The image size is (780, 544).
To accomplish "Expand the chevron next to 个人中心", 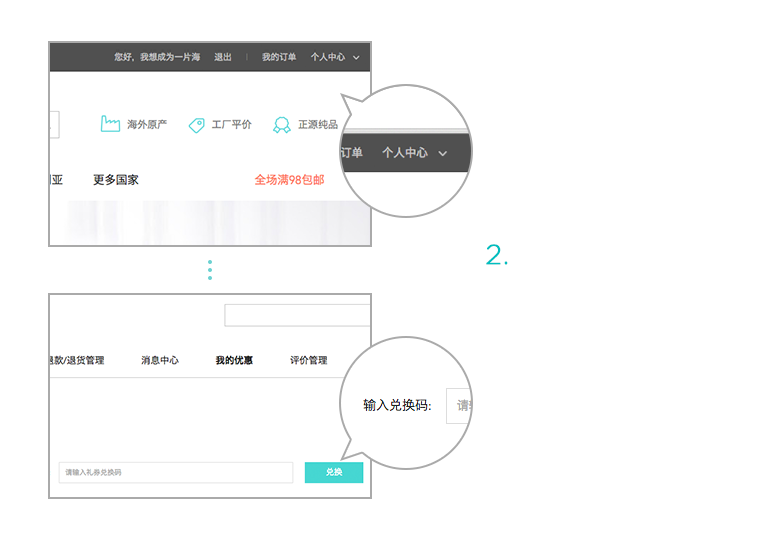I will pos(356,58).
